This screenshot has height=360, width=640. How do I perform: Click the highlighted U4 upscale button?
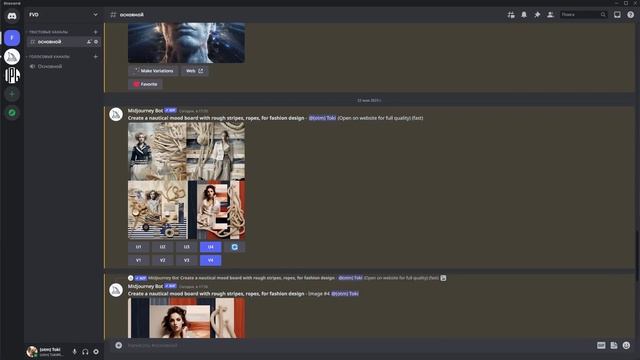(211, 247)
